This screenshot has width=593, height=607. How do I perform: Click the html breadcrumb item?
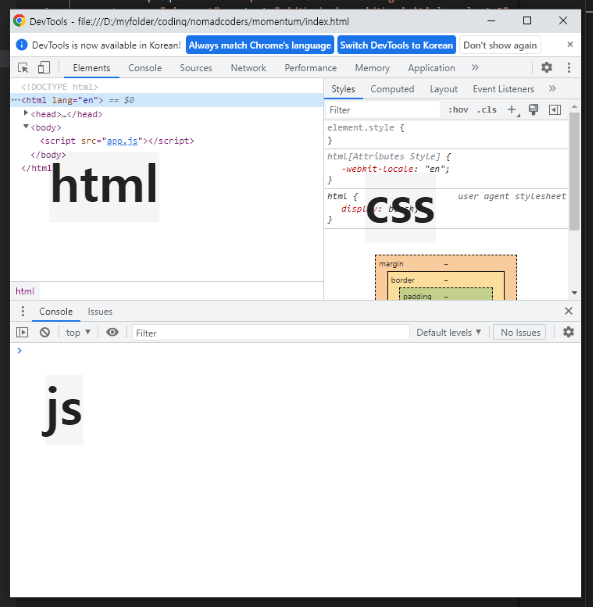click(25, 291)
